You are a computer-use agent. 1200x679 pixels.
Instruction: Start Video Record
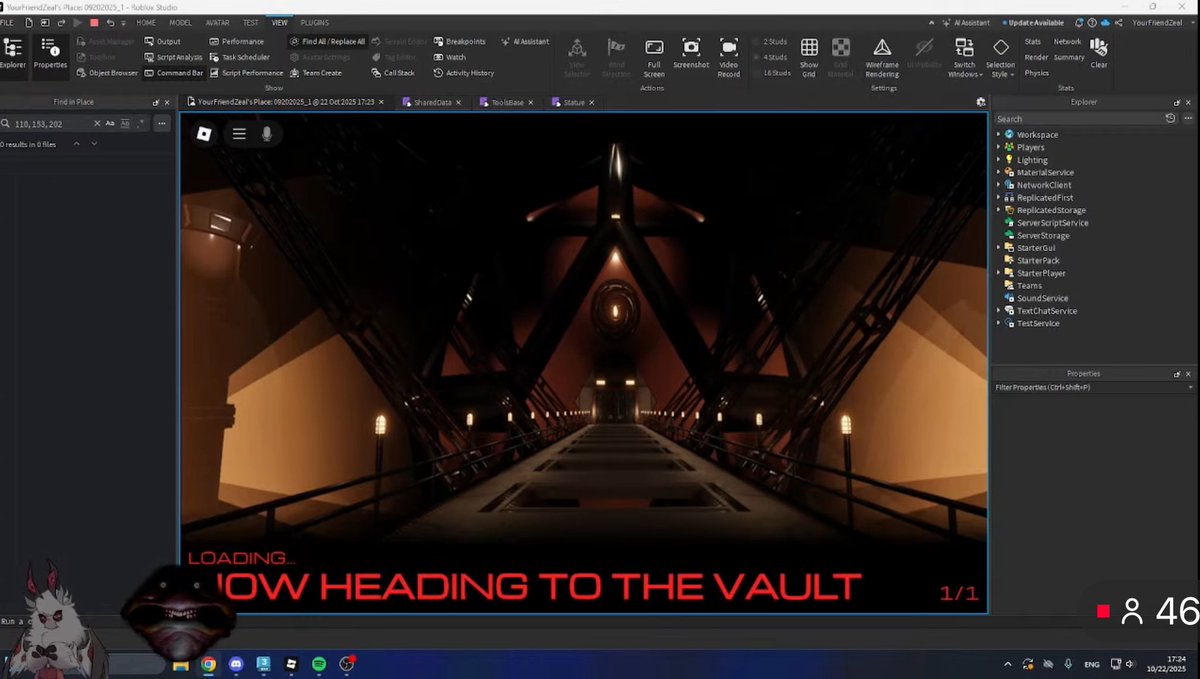pyautogui.click(x=729, y=58)
